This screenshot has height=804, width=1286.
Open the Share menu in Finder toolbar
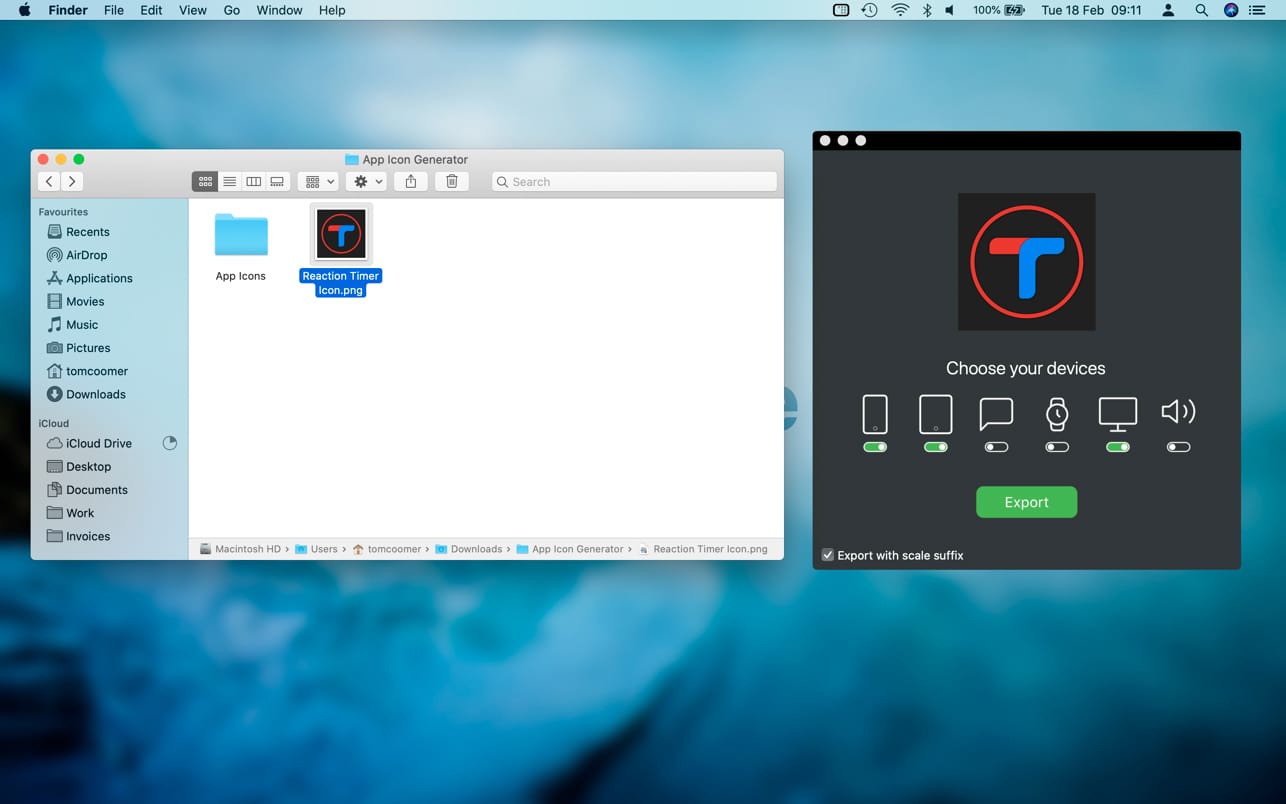[x=410, y=181]
